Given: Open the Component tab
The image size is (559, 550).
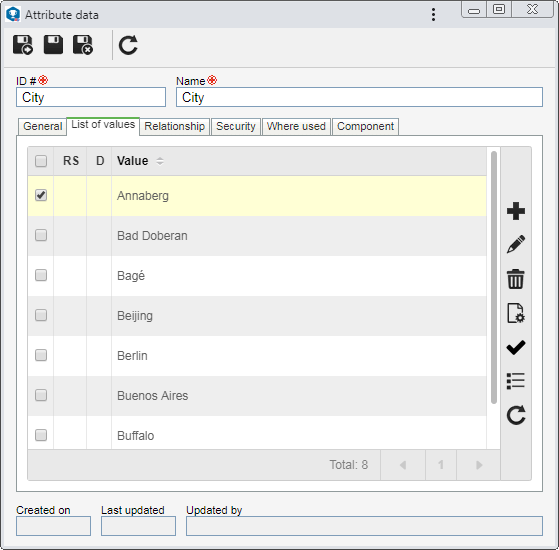Looking at the screenshot, I should (365, 127).
